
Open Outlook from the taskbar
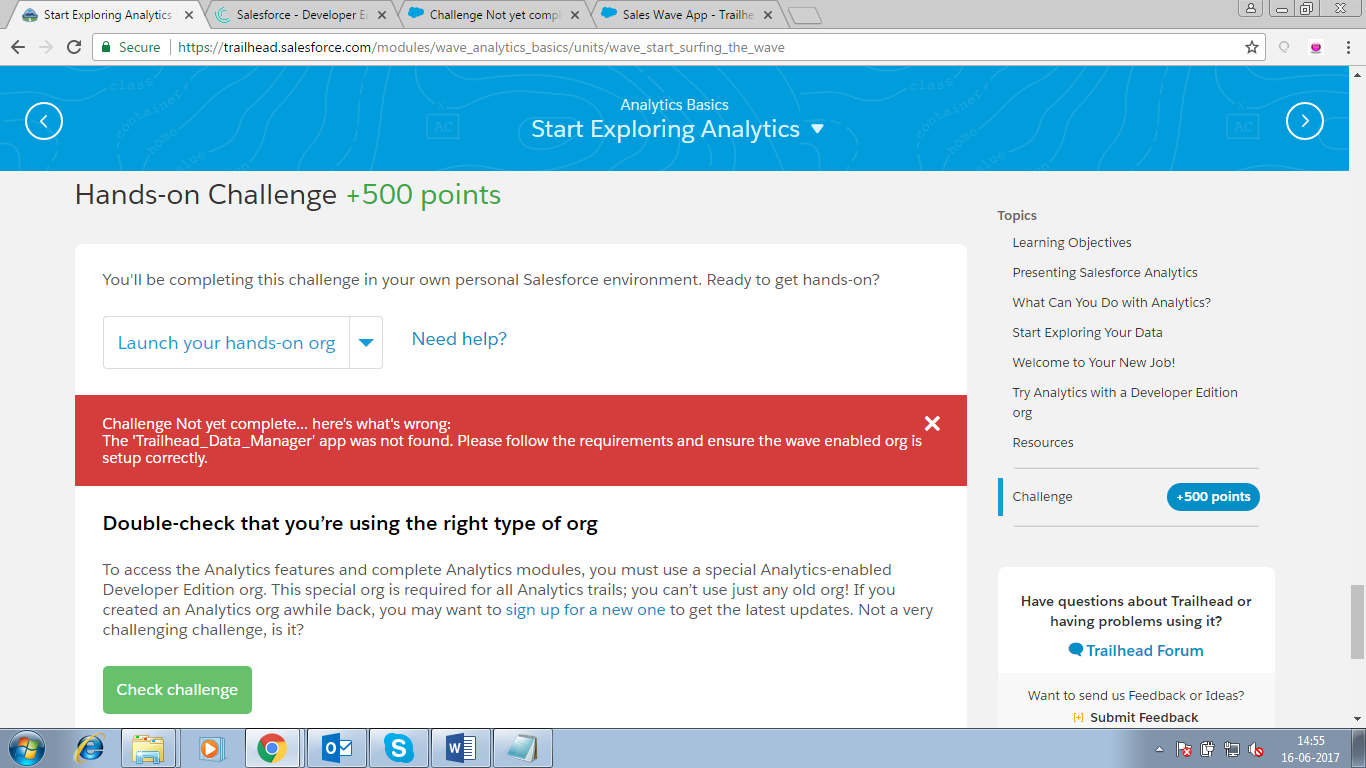[x=337, y=748]
